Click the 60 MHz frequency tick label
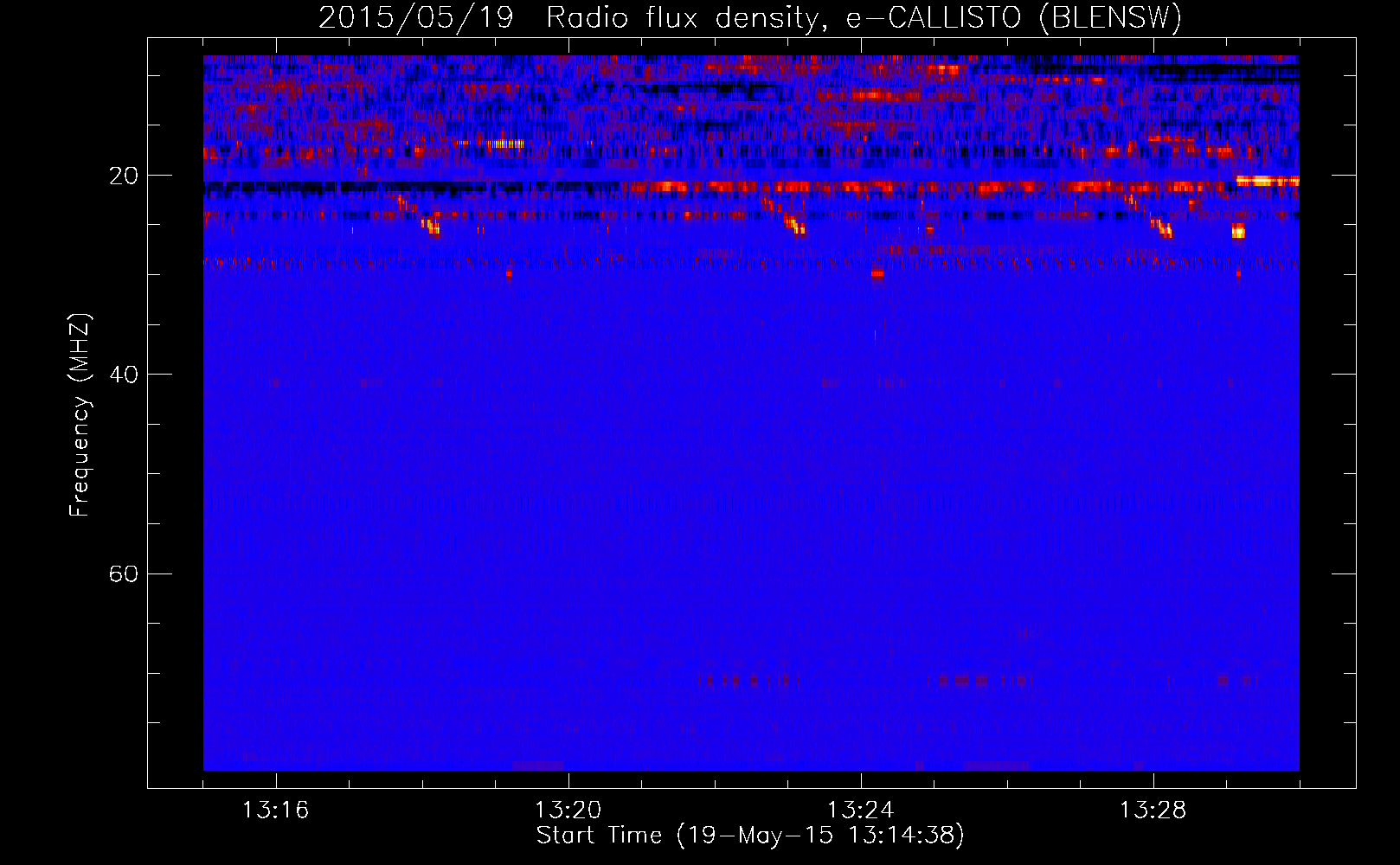The image size is (1400, 865). click(123, 573)
